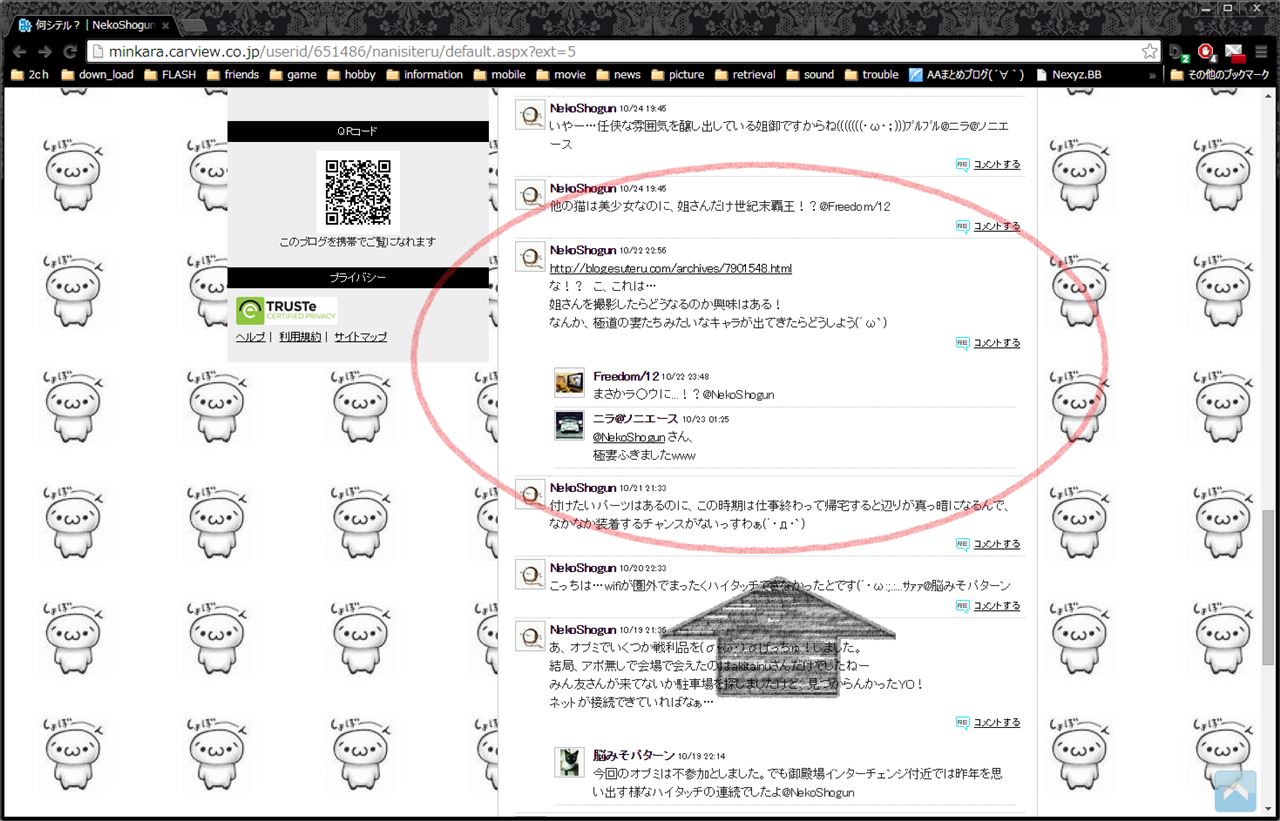Show hidden bookmarks with the » chevron
Viewport: 1280px width, 821px height.
[x=1153, y=75]
